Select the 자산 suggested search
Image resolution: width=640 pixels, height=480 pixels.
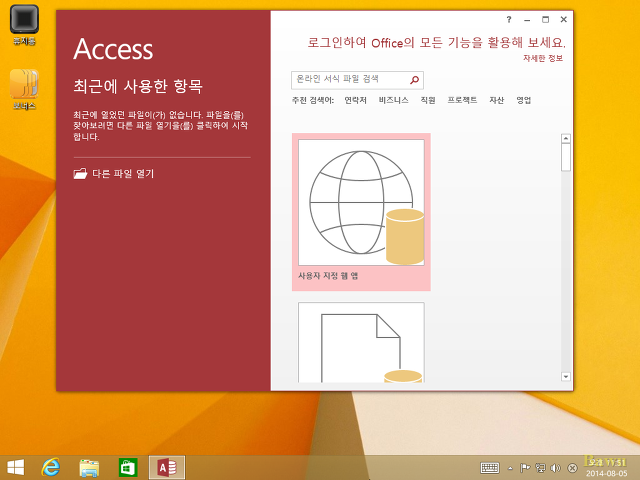(497, 100)
